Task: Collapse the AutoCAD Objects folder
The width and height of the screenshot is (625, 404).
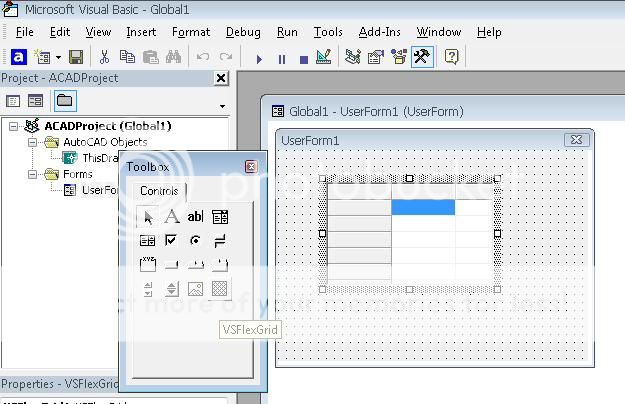Action: (x=32, y=142)
